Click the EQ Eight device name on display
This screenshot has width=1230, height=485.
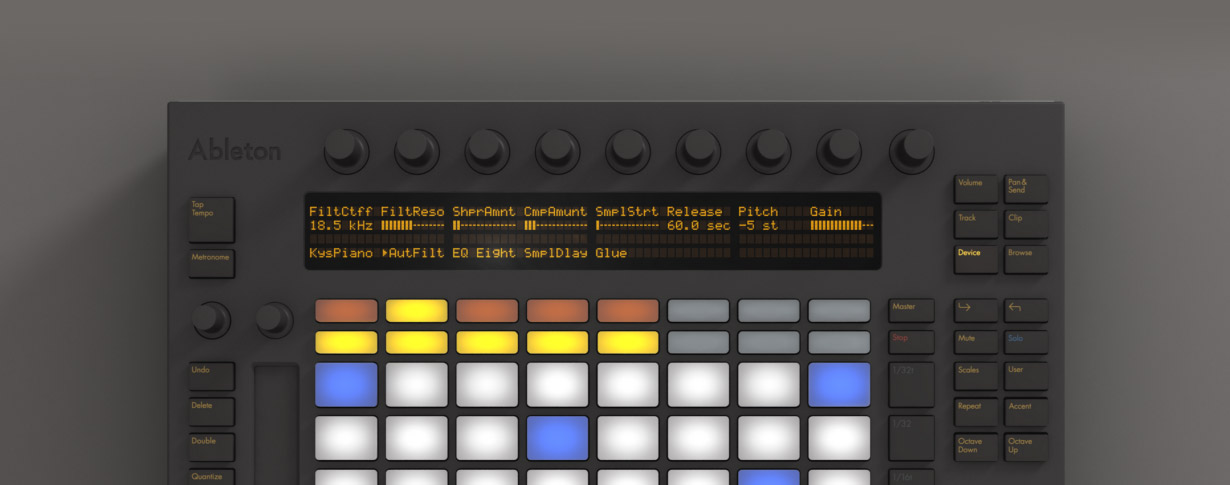coord(484,254)
